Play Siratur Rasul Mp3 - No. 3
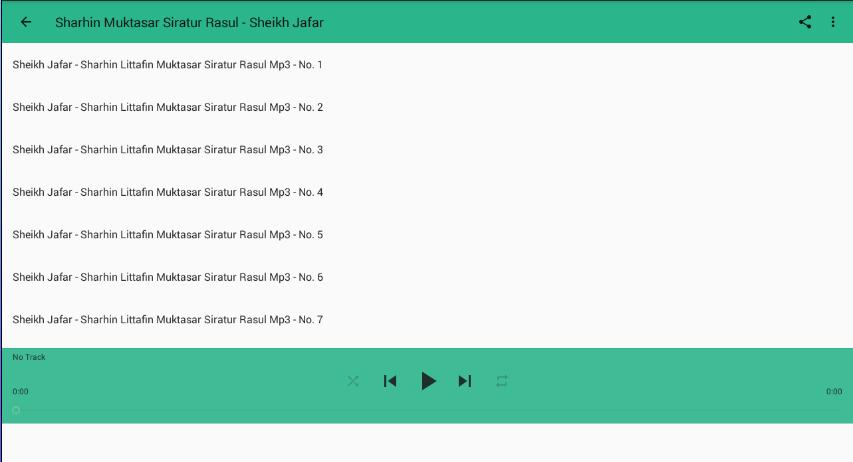The width and height of the screenshot is (853, 462). [x=428, y=150]
